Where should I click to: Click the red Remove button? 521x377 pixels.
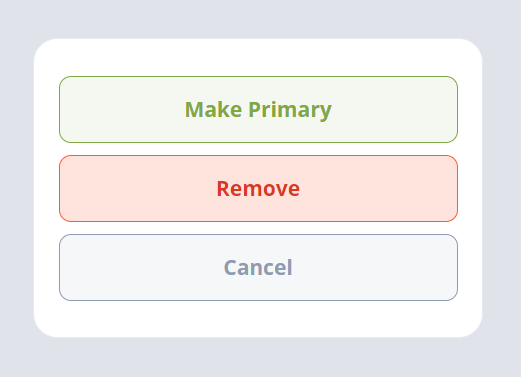tap(258, 188)
